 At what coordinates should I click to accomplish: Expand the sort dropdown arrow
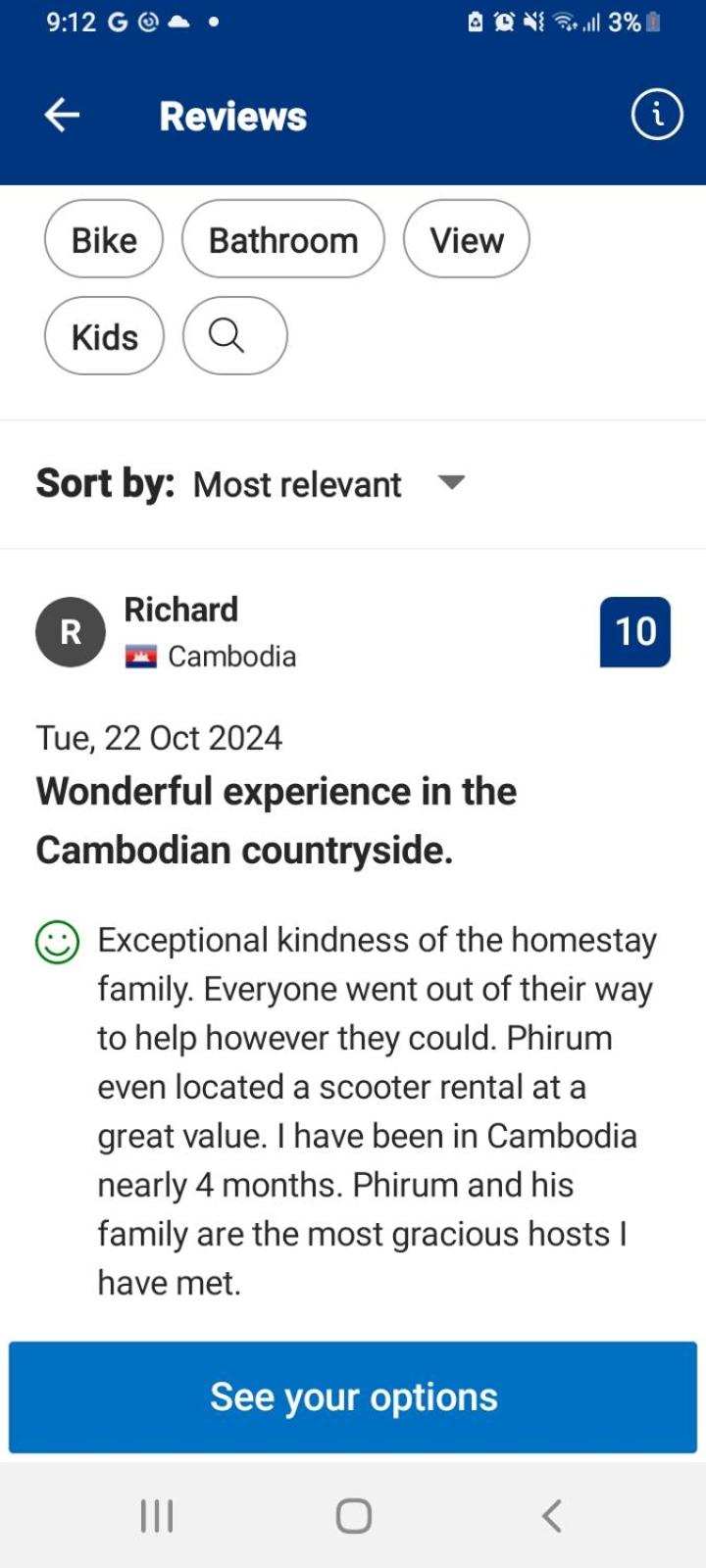pyautogui.click(x=451, y=482)
